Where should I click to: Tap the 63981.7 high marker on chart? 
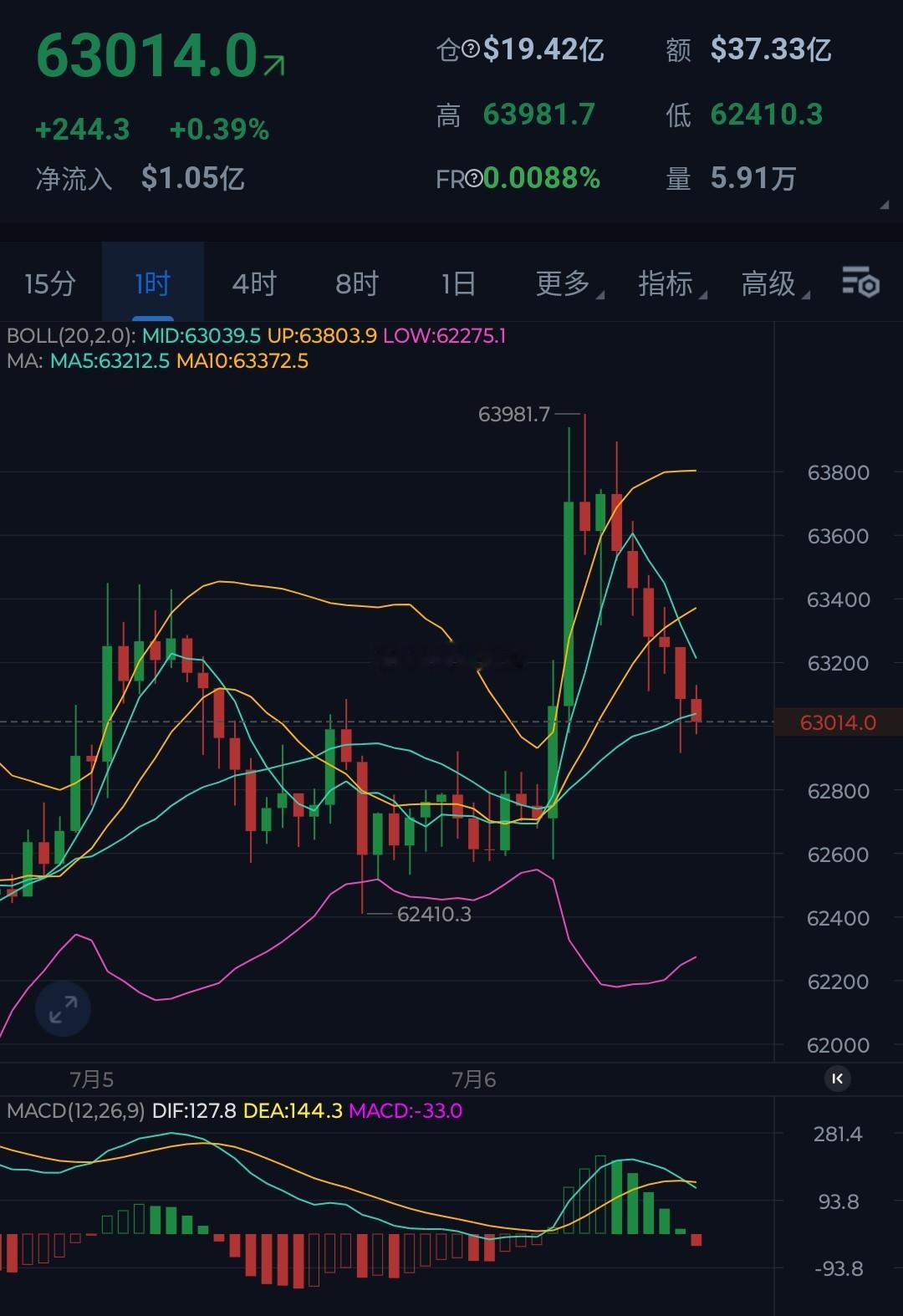514,414
